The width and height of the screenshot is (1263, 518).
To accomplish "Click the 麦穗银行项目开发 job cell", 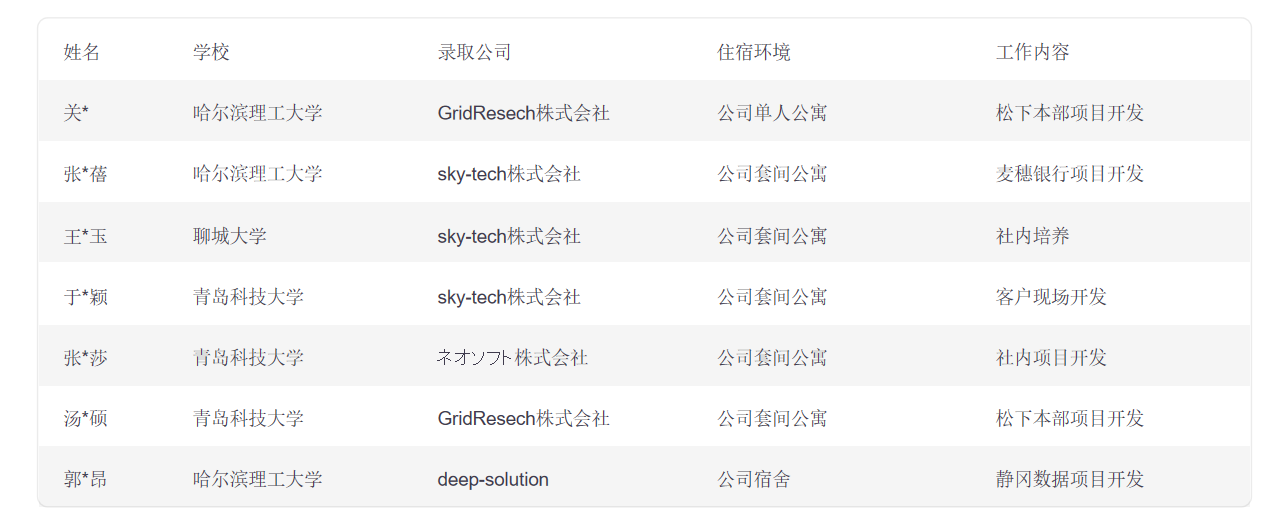I will point(1069,174).
